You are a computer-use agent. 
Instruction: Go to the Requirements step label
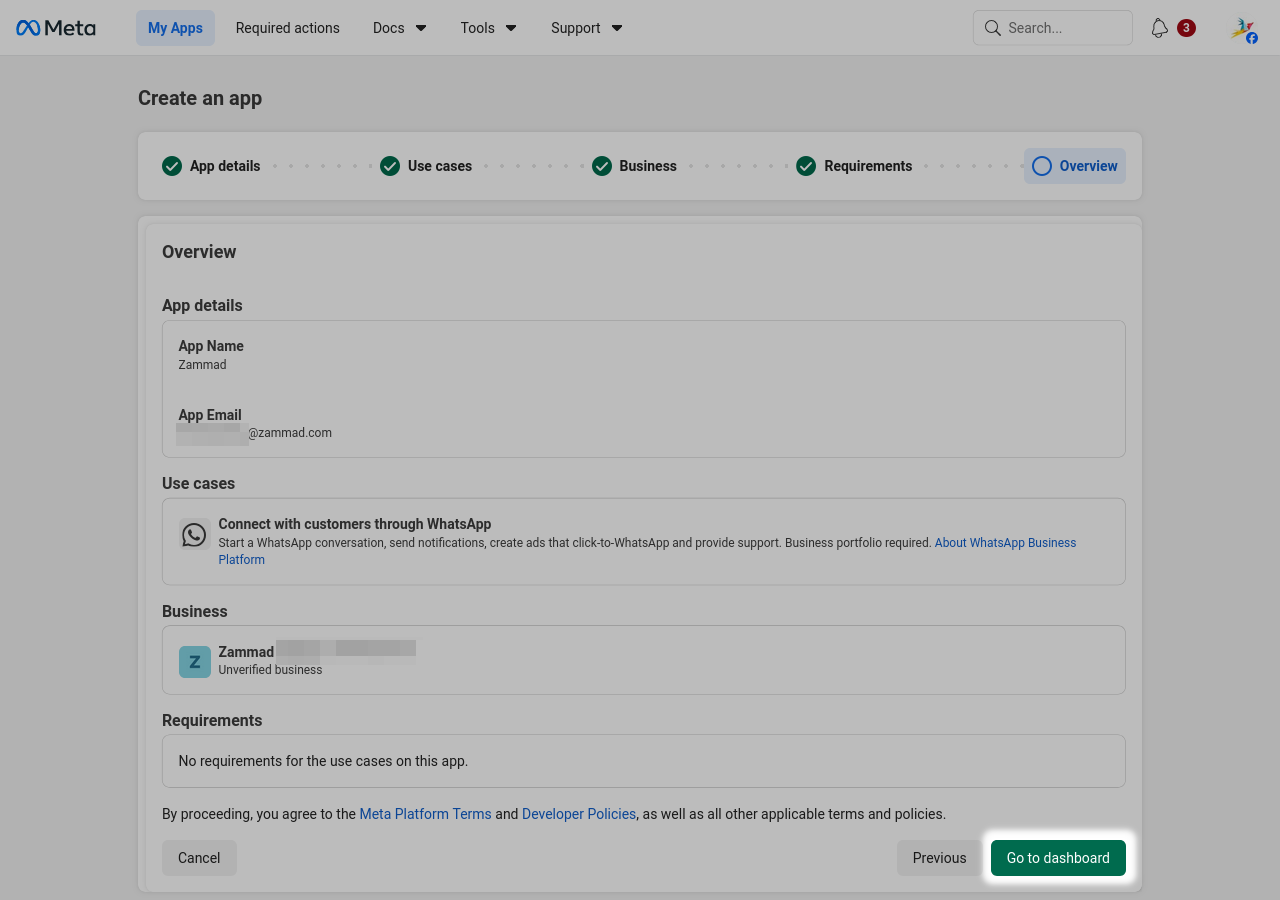868,166
